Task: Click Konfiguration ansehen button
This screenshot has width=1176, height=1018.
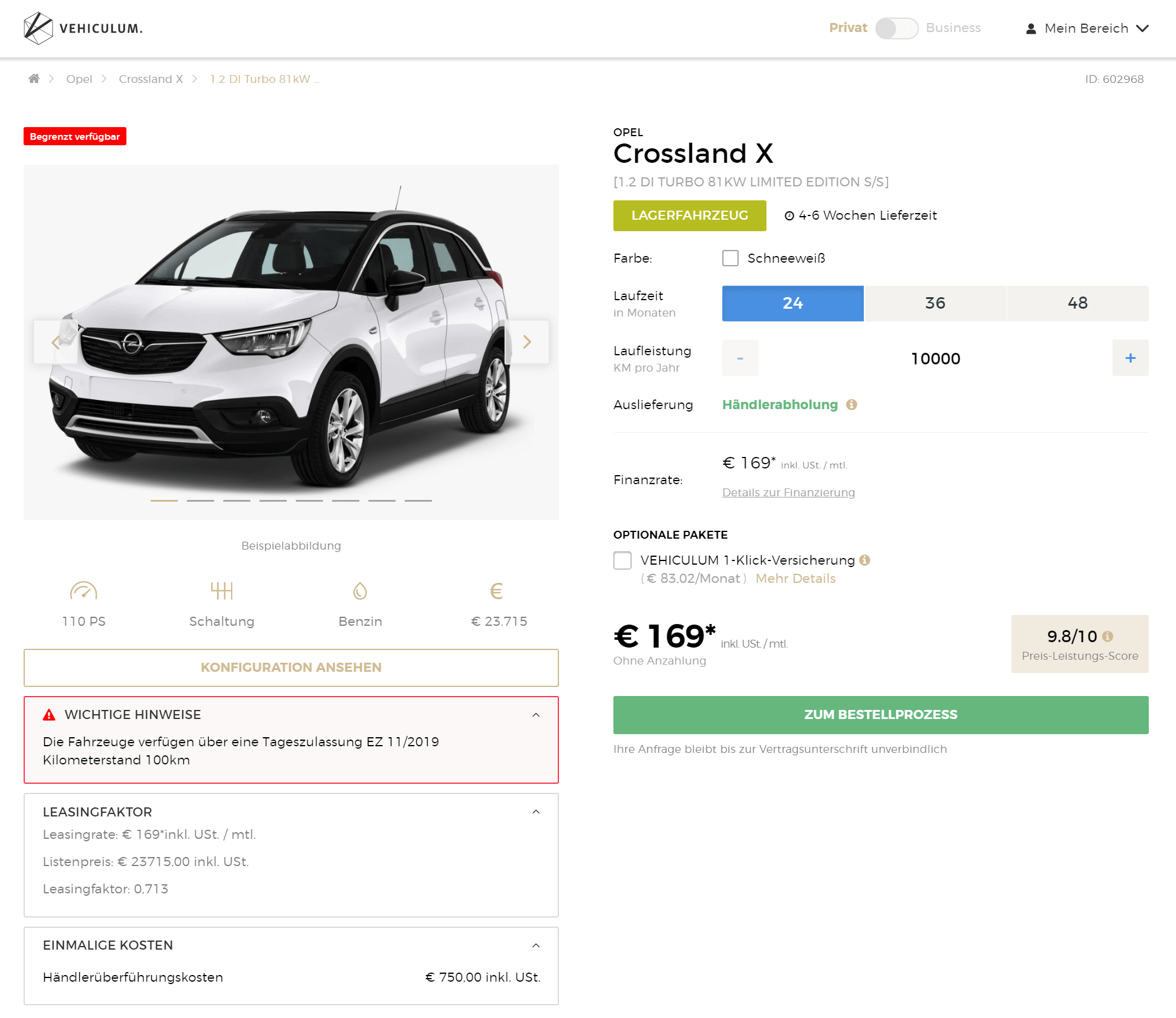Action: point(291,668)
